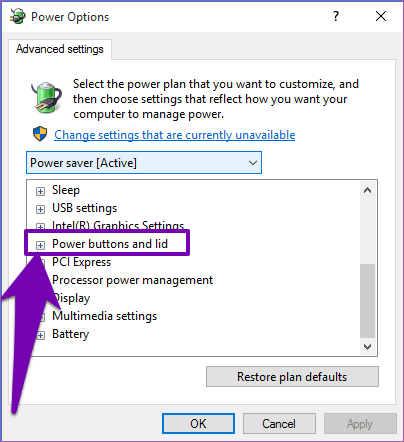This screenshot has height=442, width=404.
Task: Click the help question mark icon
Action: point(336,16)
